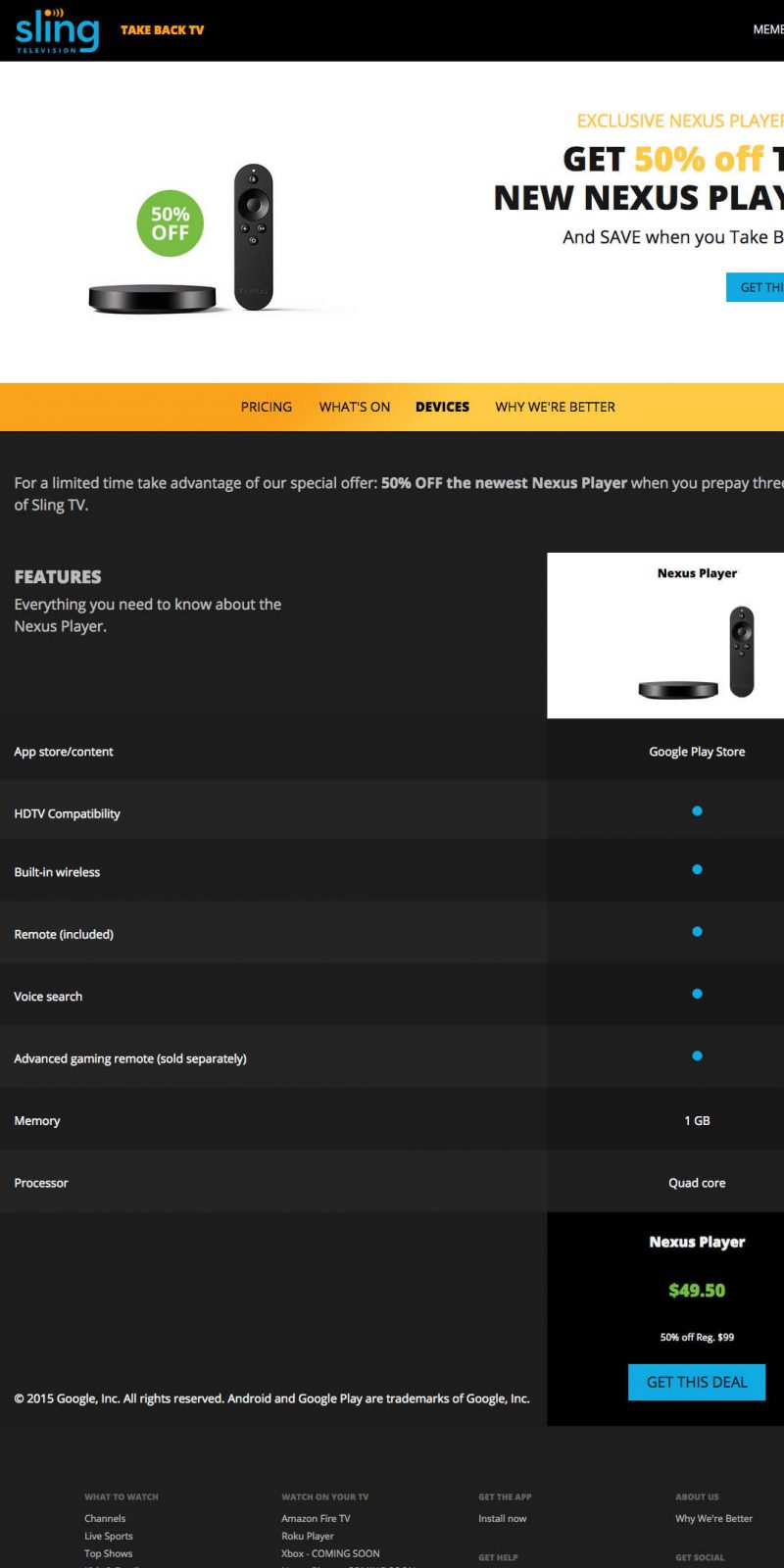This screenshot has width=784, height=1568.
Task: Click the blue dot for Built-in wireless
Action: [x=697, y=869]
